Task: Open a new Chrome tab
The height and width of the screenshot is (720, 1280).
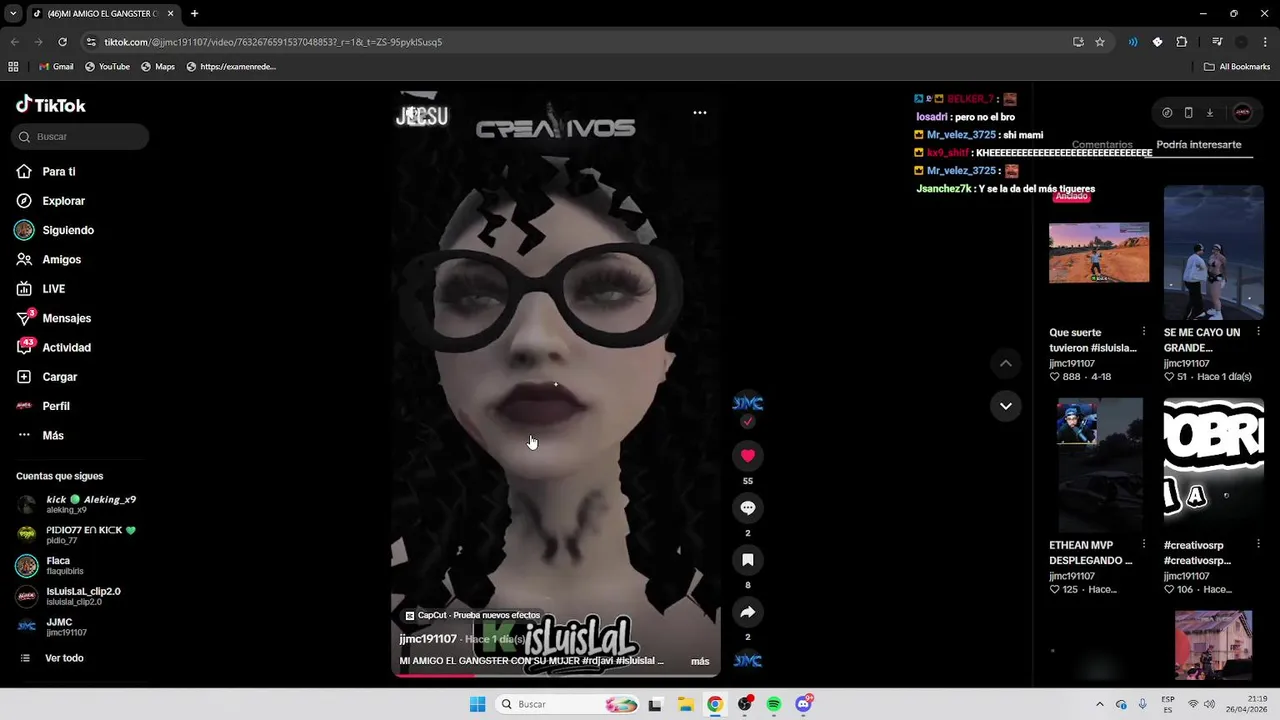Action: tap(194, 14)
